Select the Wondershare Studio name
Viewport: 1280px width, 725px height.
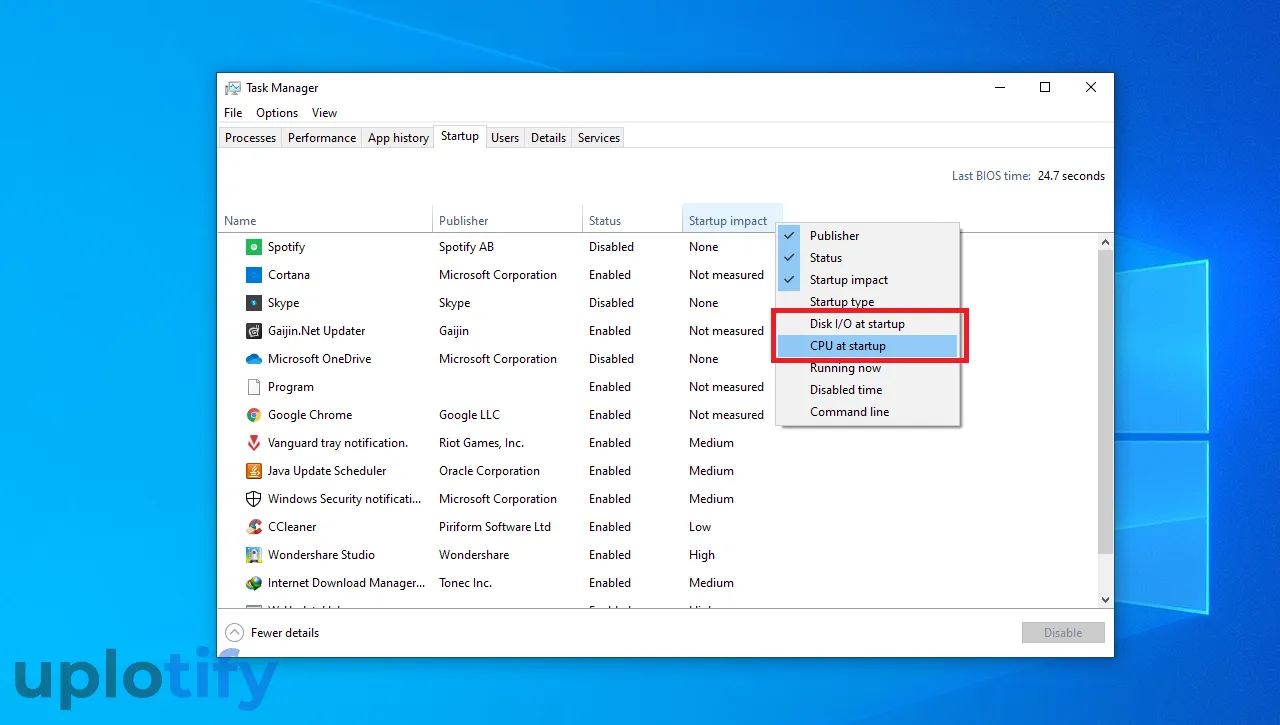point(322,555)
